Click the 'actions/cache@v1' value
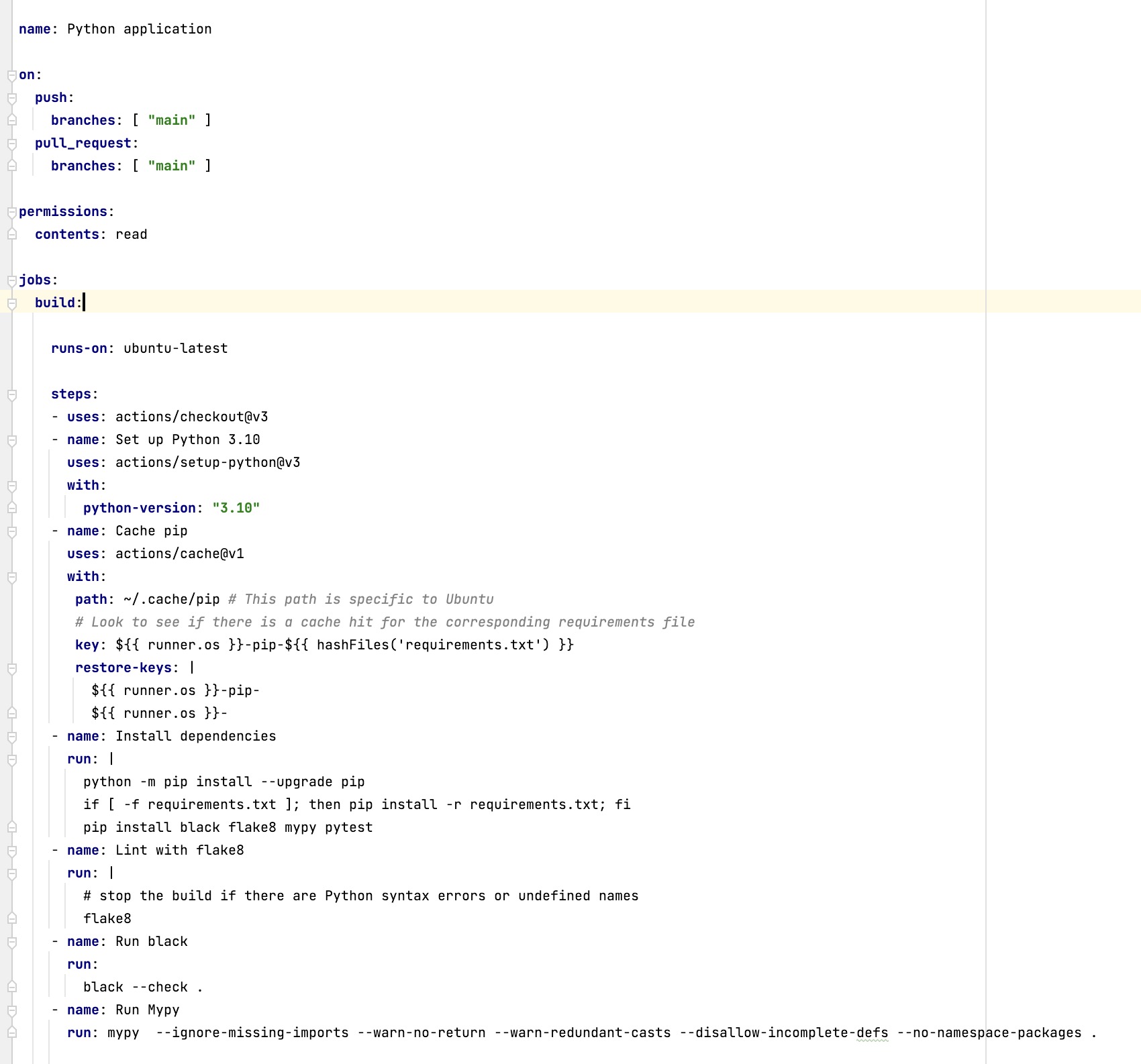Viewport: 1141px width, 1064px height. pyautogui.click(x=179, y=554)
